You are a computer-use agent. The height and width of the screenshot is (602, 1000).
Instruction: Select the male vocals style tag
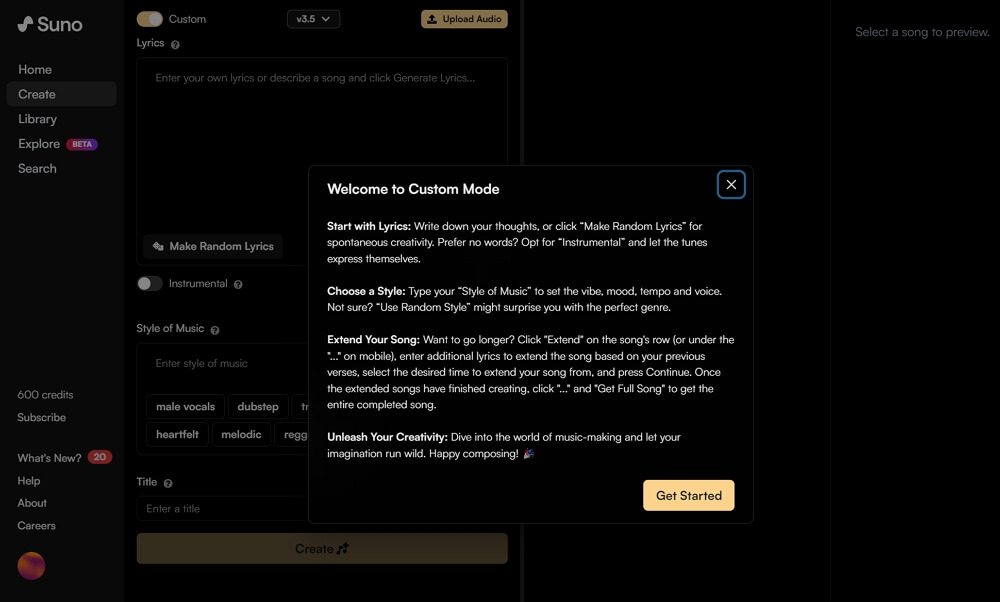pos(185,407)
